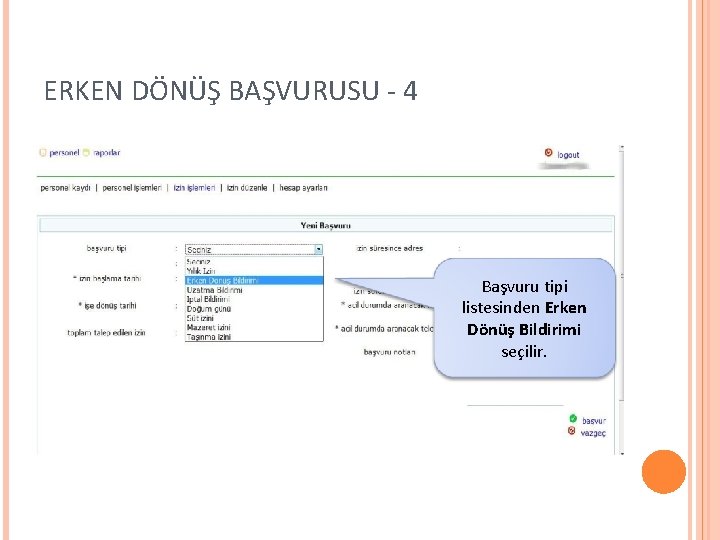Click the red logout icon

548,152
